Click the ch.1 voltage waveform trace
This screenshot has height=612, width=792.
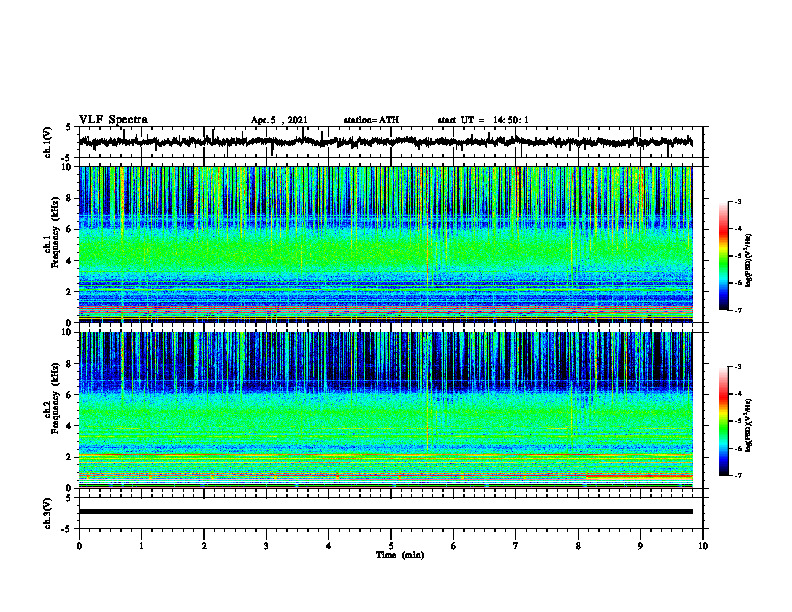pos(386,142)
